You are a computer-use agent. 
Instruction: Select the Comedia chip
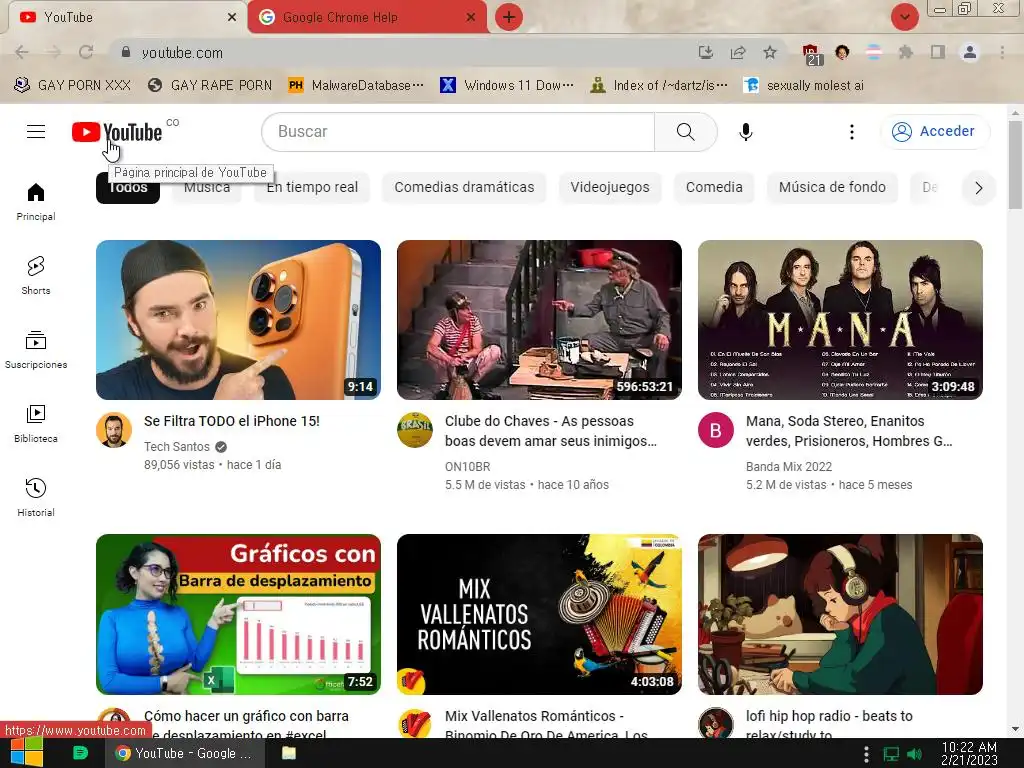point(714,187)
